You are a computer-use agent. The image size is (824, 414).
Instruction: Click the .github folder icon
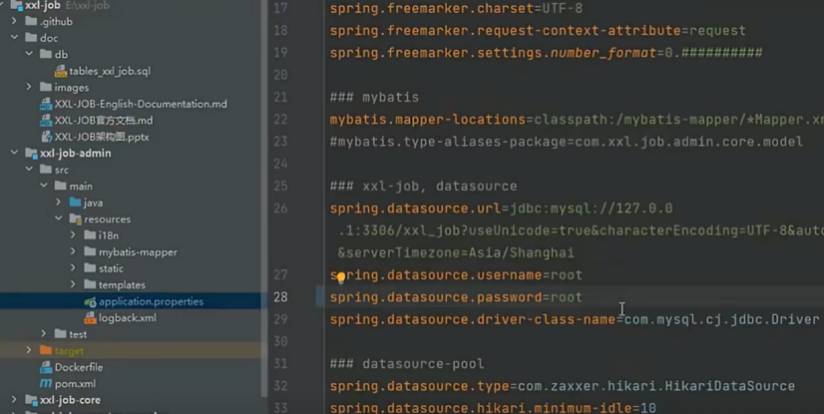pos(31,21)
